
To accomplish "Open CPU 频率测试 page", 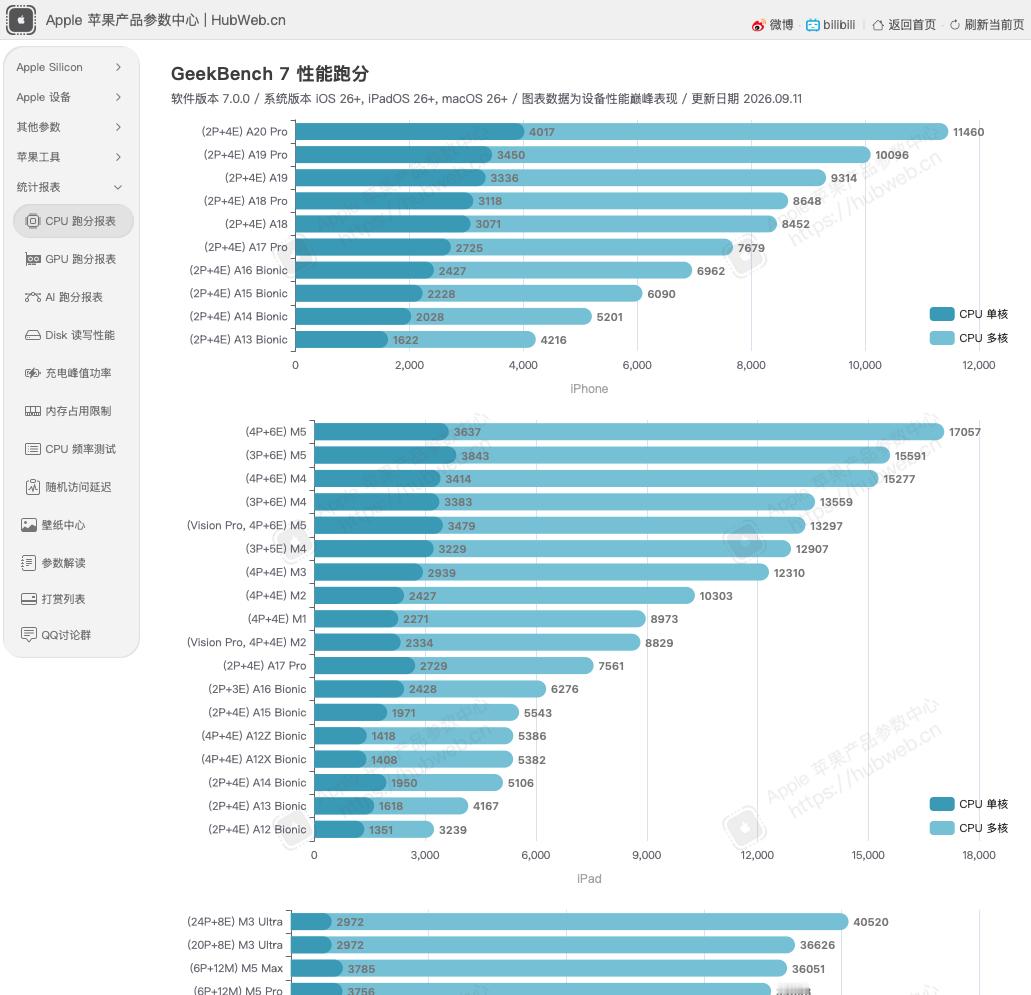I will point(73,449).
